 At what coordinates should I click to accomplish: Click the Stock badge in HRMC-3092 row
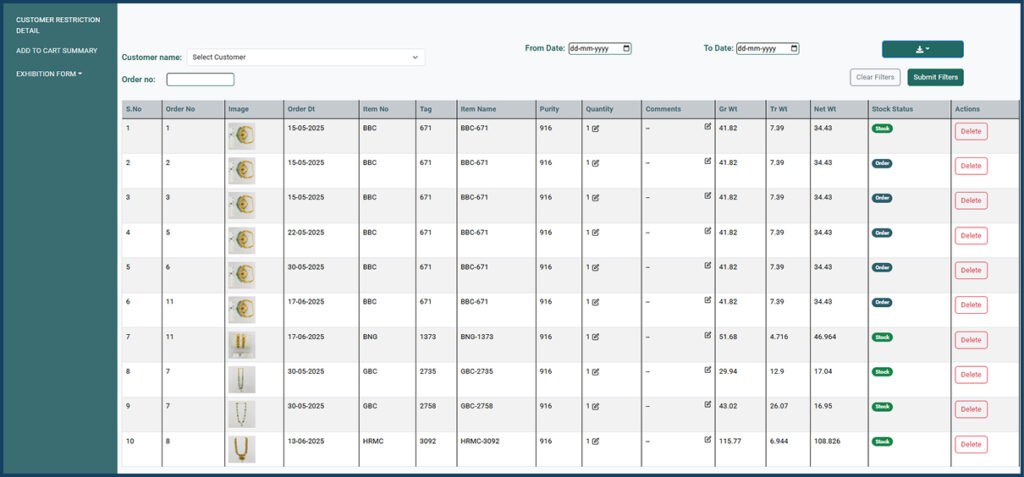882,442
